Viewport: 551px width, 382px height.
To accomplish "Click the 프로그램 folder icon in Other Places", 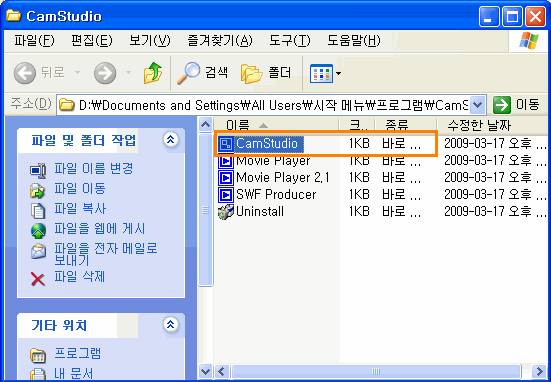I will pyautogui.click(x=38, y=355).
